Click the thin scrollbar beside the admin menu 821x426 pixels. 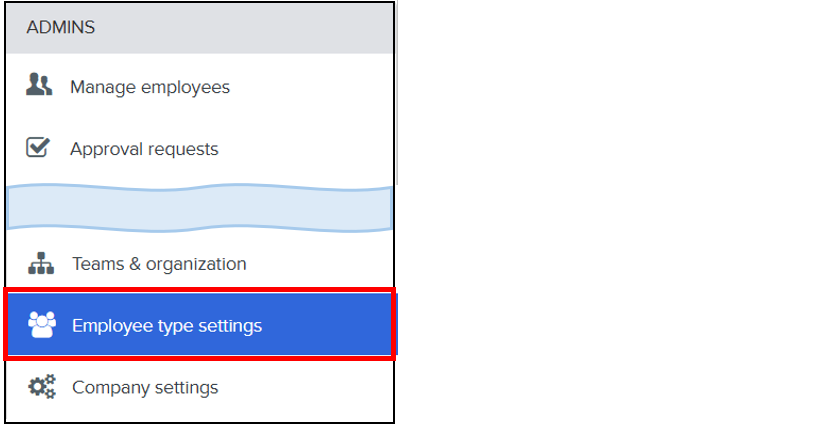[x=397, y=93]
